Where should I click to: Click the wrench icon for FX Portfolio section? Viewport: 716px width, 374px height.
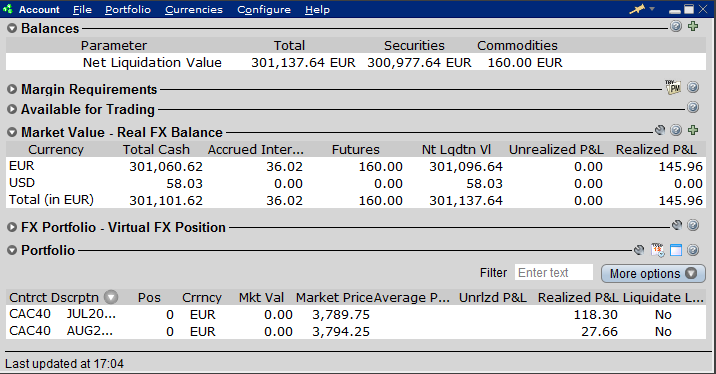pyautogui.click(x=677, y=225)
